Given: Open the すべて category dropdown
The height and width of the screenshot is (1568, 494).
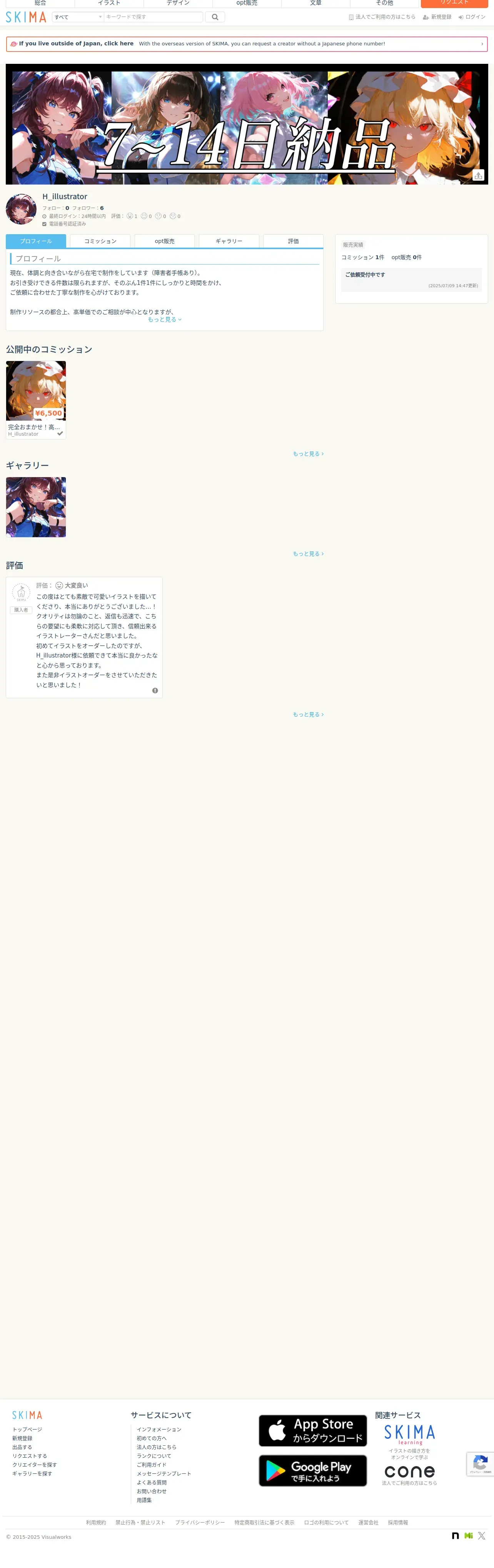Looking at the screenshot, I should tap(77, 17).
